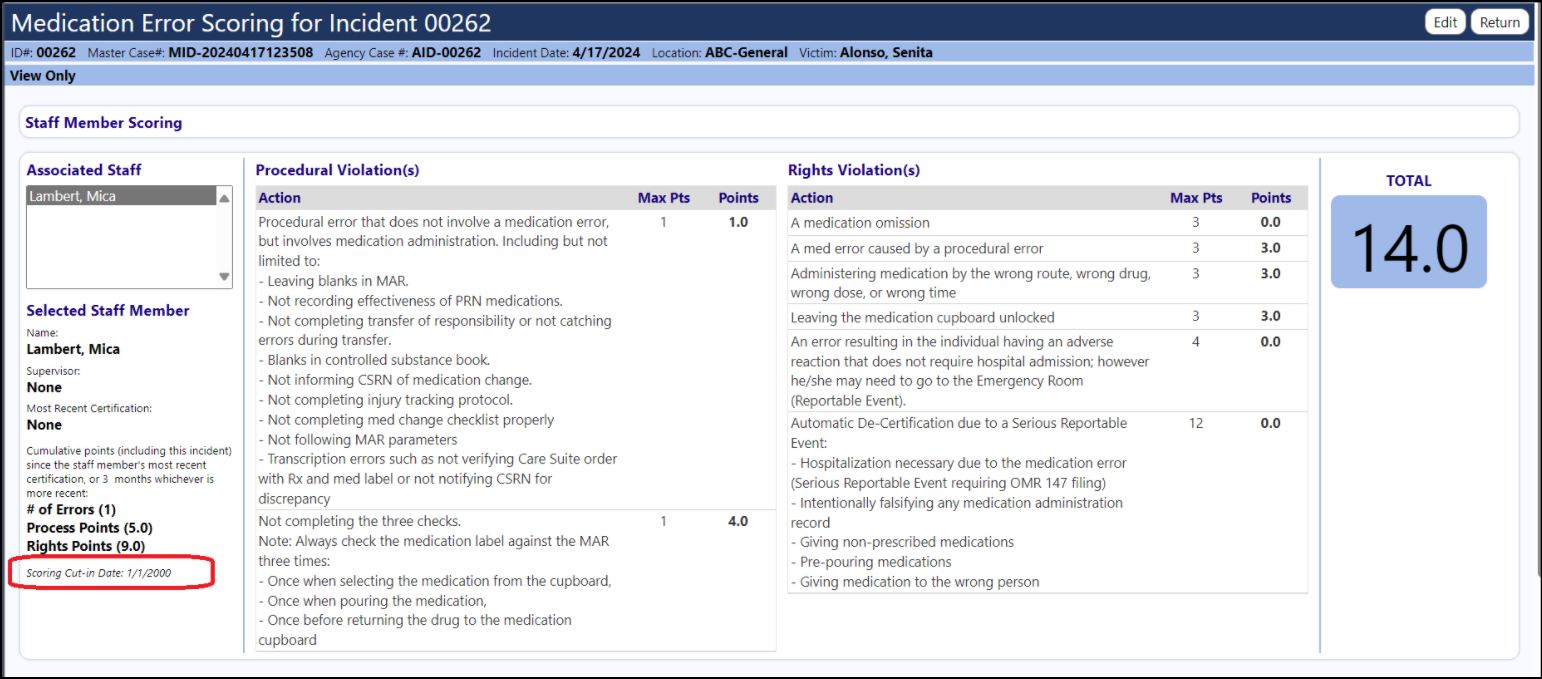Click 'Administering medication by the wrong route' row
Screen dimensions: 1542x679
pyautogui.click(x=1047, y=283)
